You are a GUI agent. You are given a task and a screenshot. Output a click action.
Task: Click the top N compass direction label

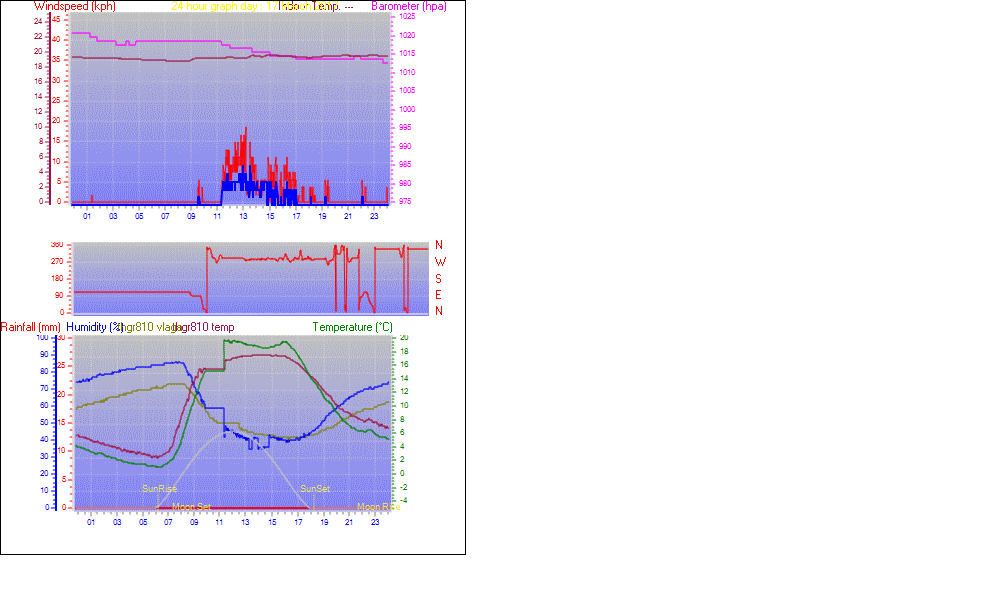coord(439,245)
